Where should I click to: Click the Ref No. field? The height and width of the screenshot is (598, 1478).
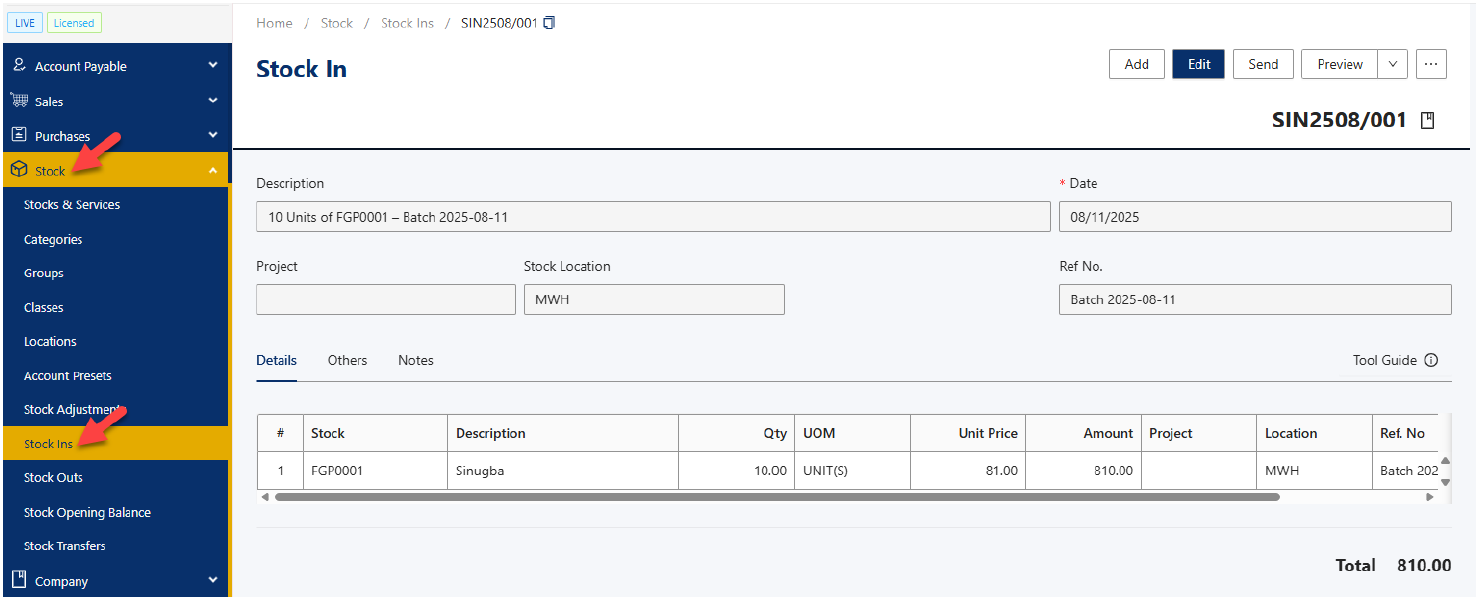click(x=1255, y=299)
